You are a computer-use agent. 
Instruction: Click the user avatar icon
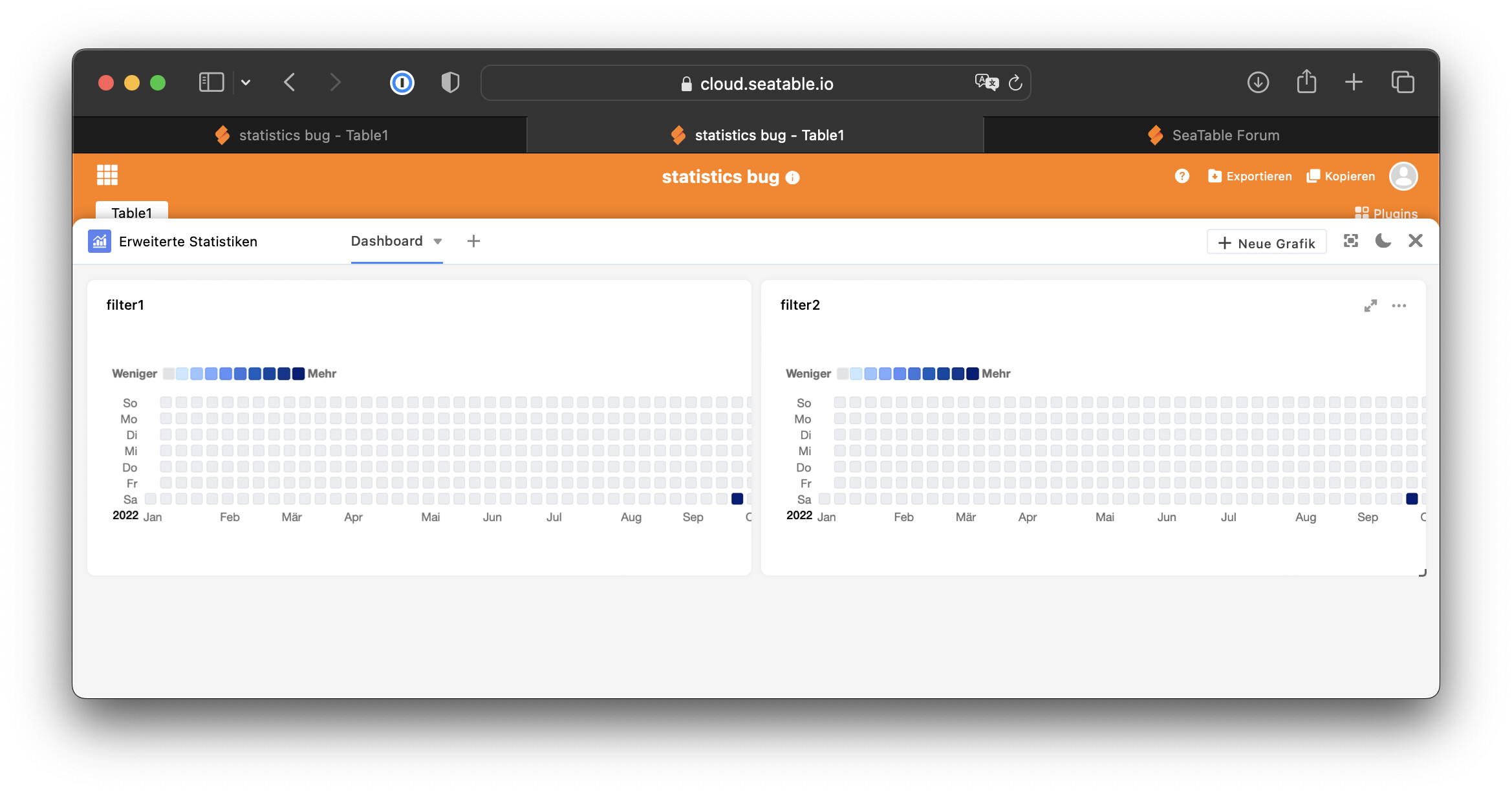(1403, 176)
